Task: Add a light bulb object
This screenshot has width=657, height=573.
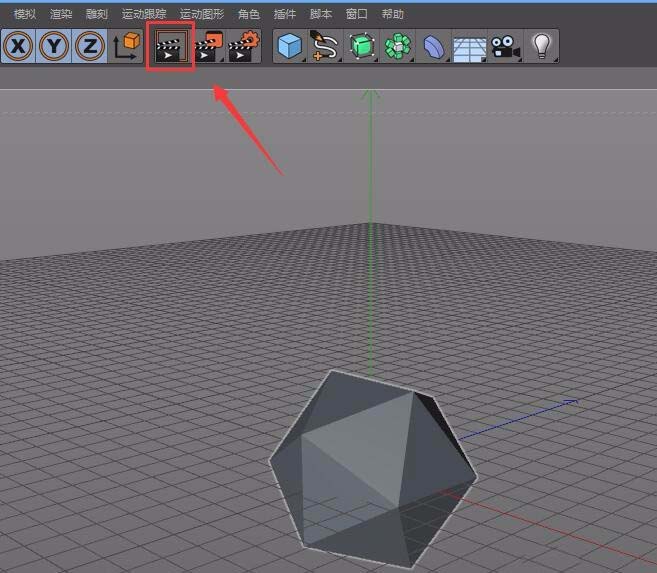Action: pyautogui.click(x=541, y=46)
